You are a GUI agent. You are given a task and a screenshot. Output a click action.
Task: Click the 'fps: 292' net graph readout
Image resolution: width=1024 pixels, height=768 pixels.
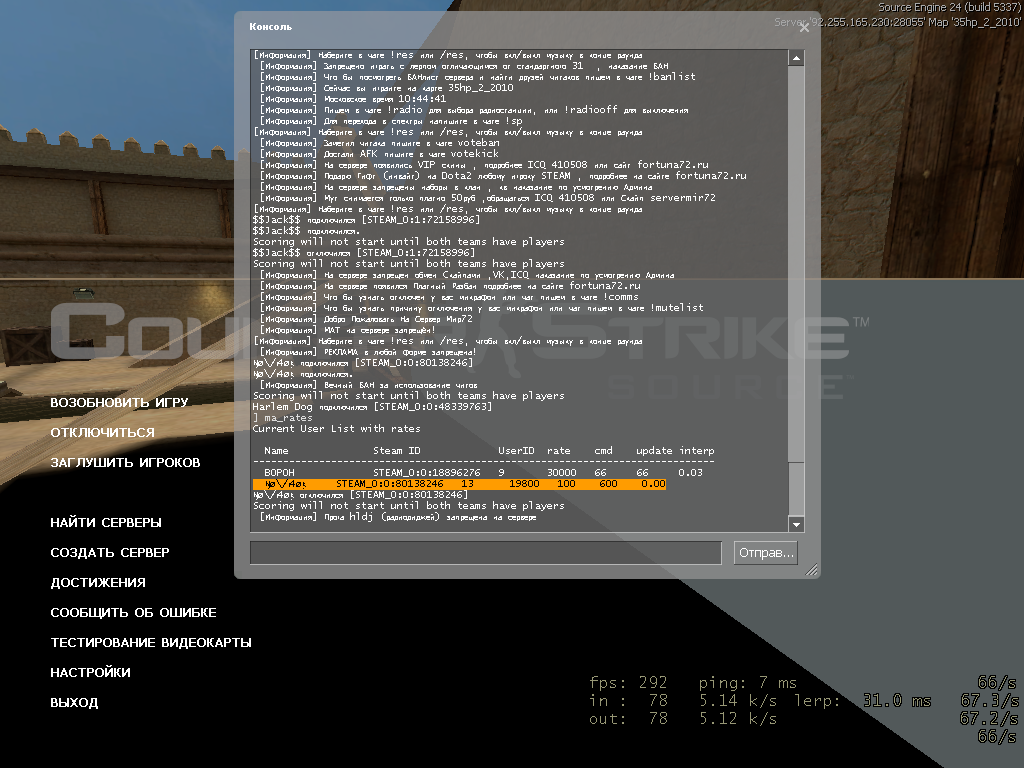(x=628, y=682)
